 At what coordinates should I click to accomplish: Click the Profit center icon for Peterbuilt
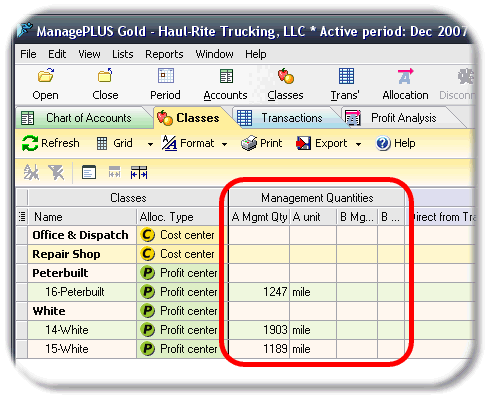point(148,273)
